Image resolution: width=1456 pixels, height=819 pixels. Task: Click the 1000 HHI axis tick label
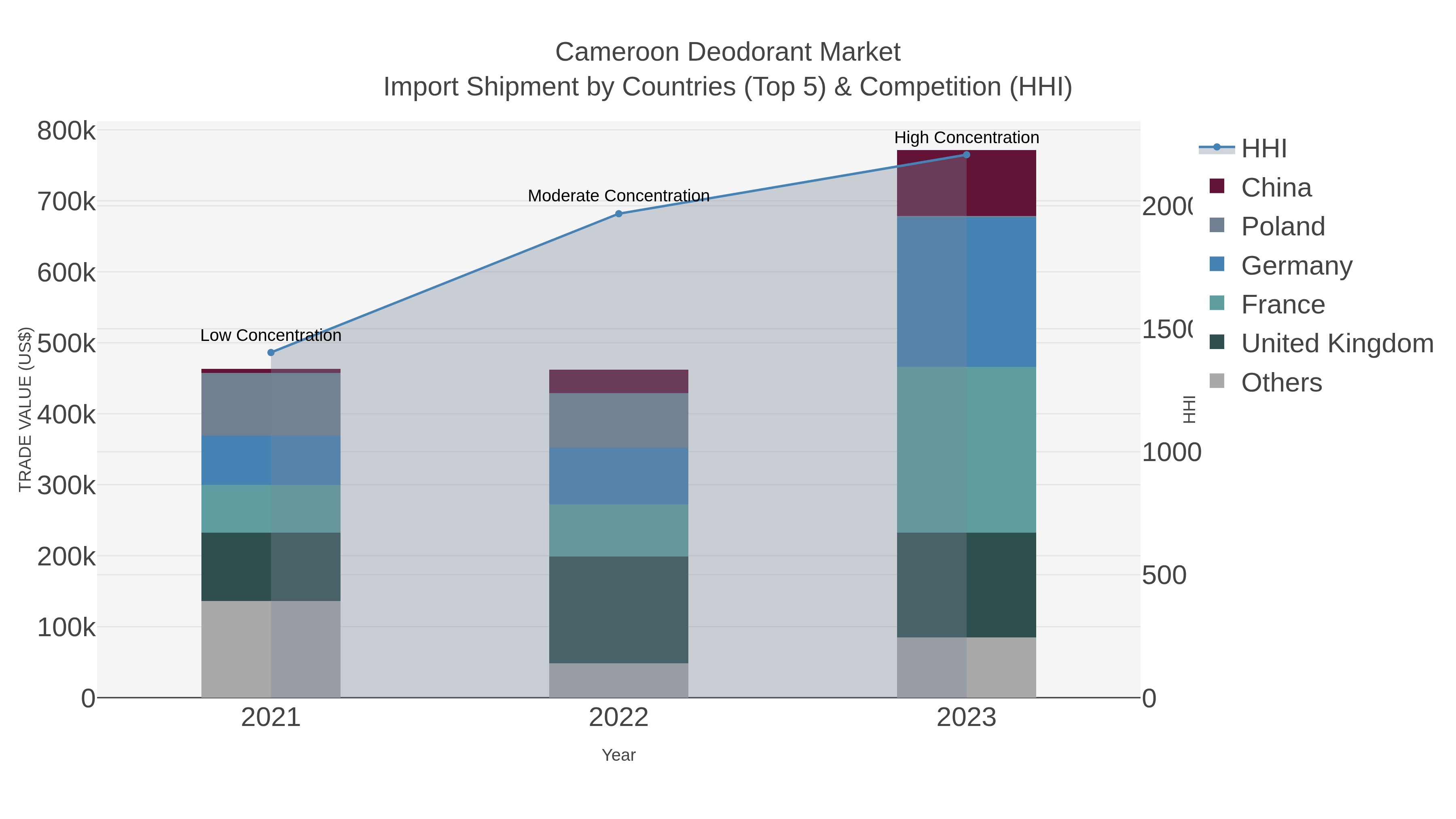click(x=1171, y=453)
